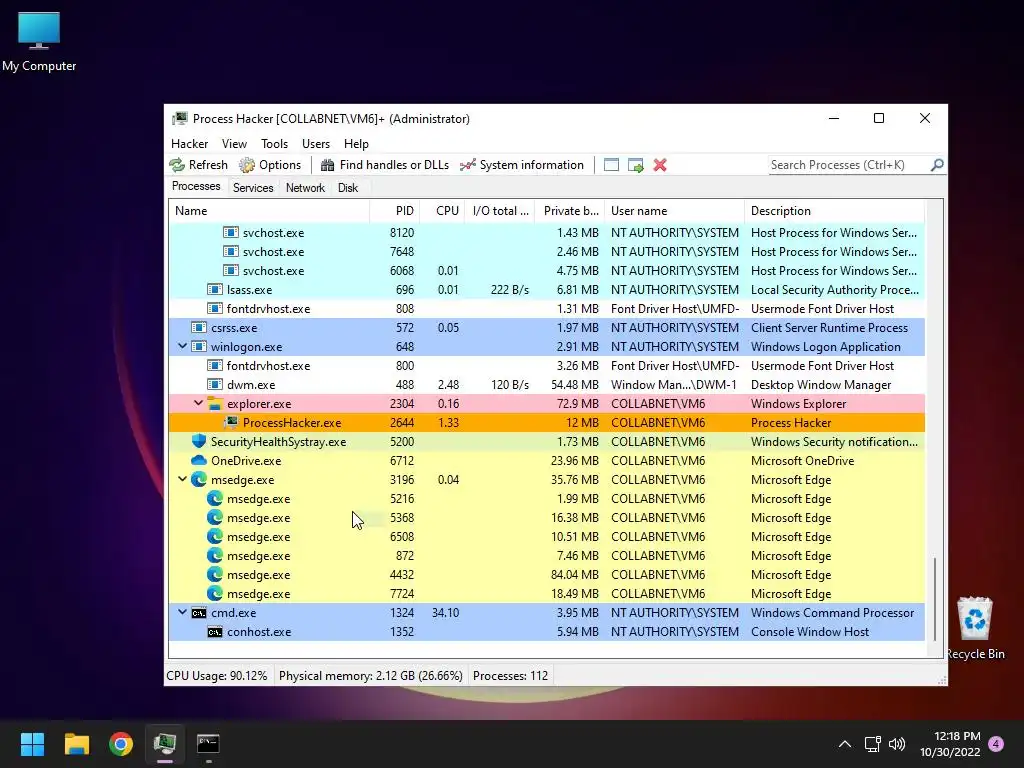Click the lsass.exe process icon
The height and width of the screenshot is (768, 1024).
click(215, 289)
